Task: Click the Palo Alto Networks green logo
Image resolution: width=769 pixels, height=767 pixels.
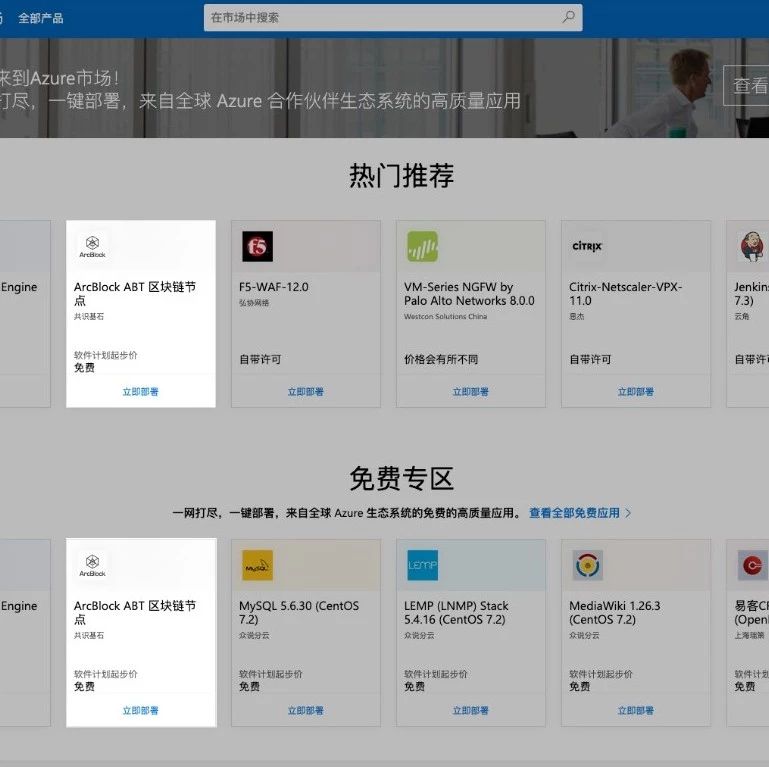Action: click(422, 246)
